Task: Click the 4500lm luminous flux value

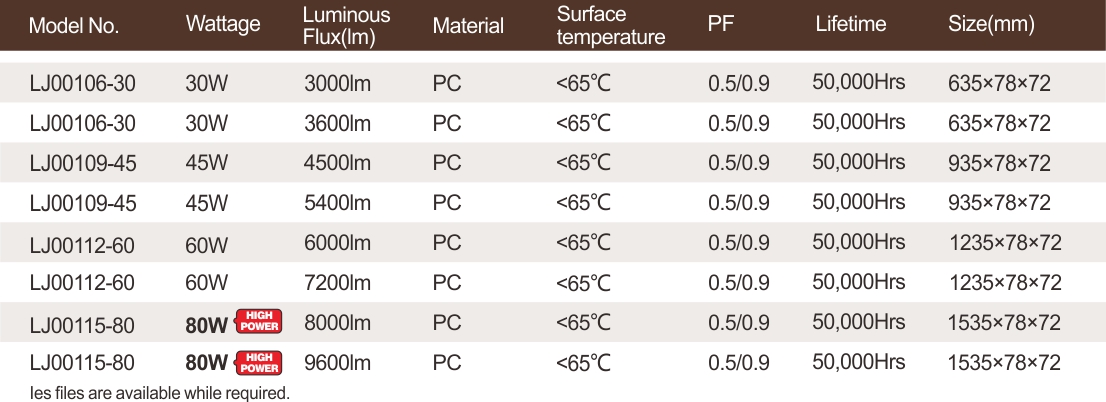Action: coord(337,163)
